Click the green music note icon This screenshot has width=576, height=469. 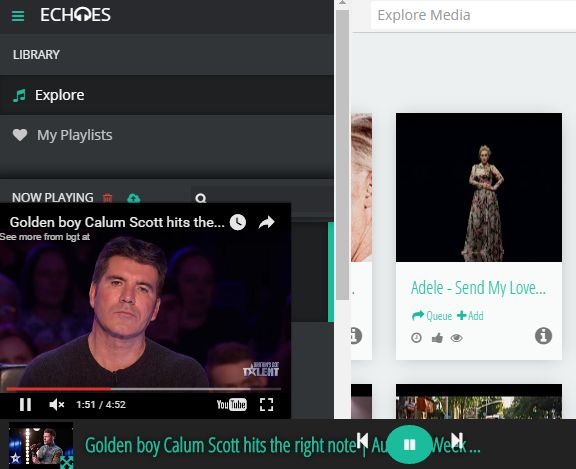pyautogui.click(x=19, y=95)
